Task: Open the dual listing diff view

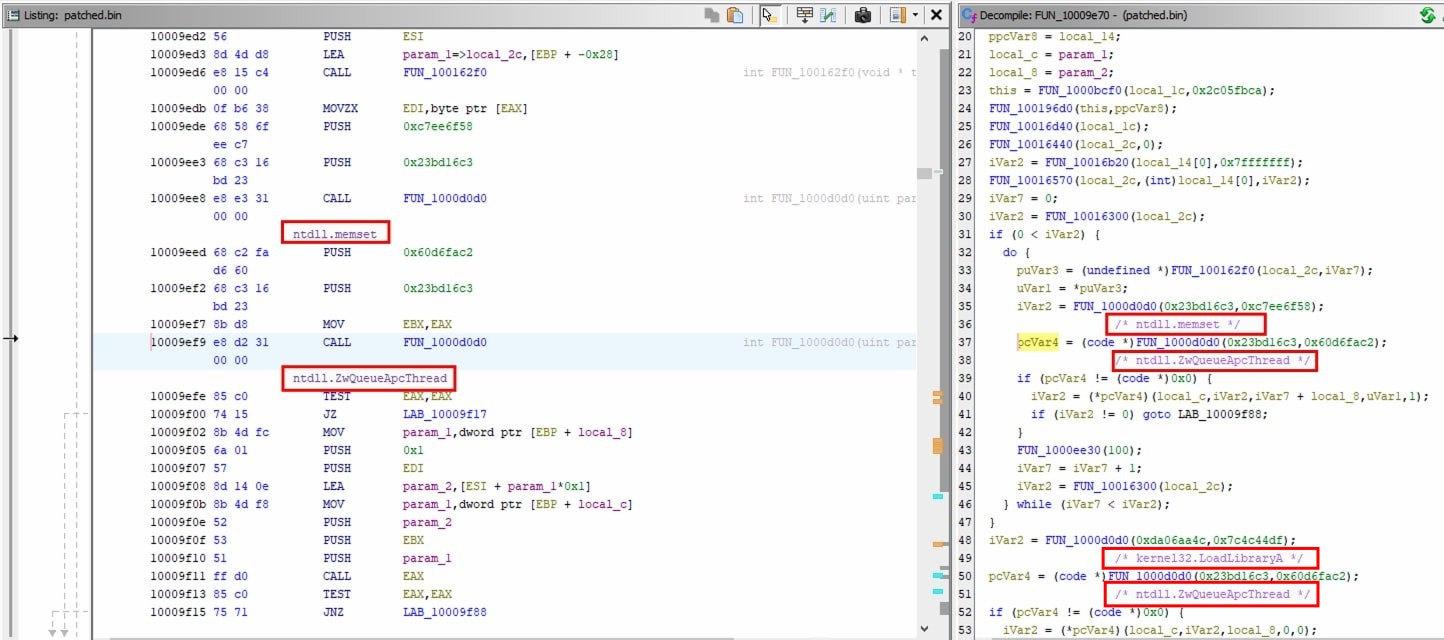Action: pyautogui.click(x=828, y=16)
